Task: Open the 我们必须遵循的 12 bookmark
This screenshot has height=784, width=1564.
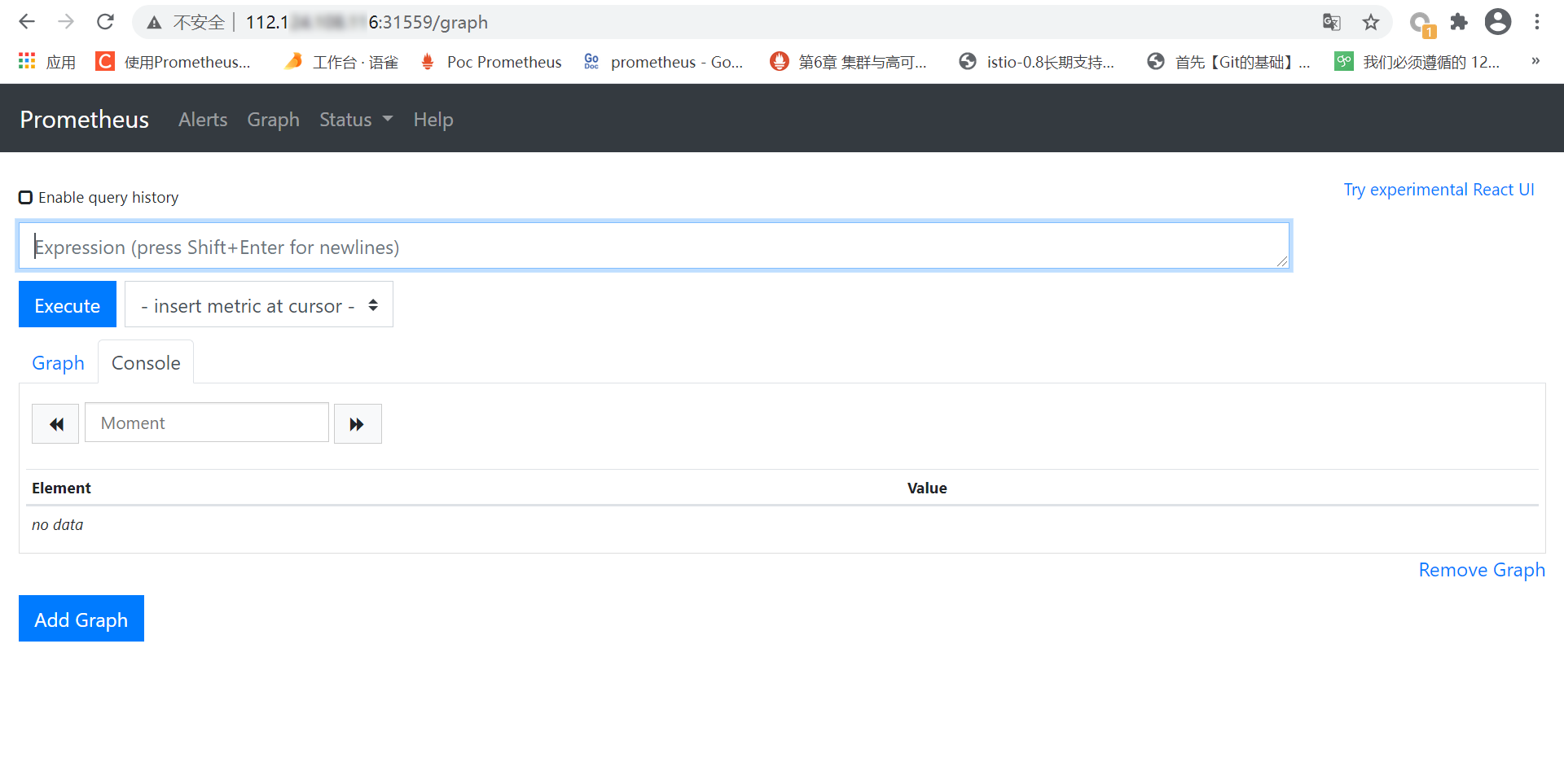Action: click(x=1417, y=62)
